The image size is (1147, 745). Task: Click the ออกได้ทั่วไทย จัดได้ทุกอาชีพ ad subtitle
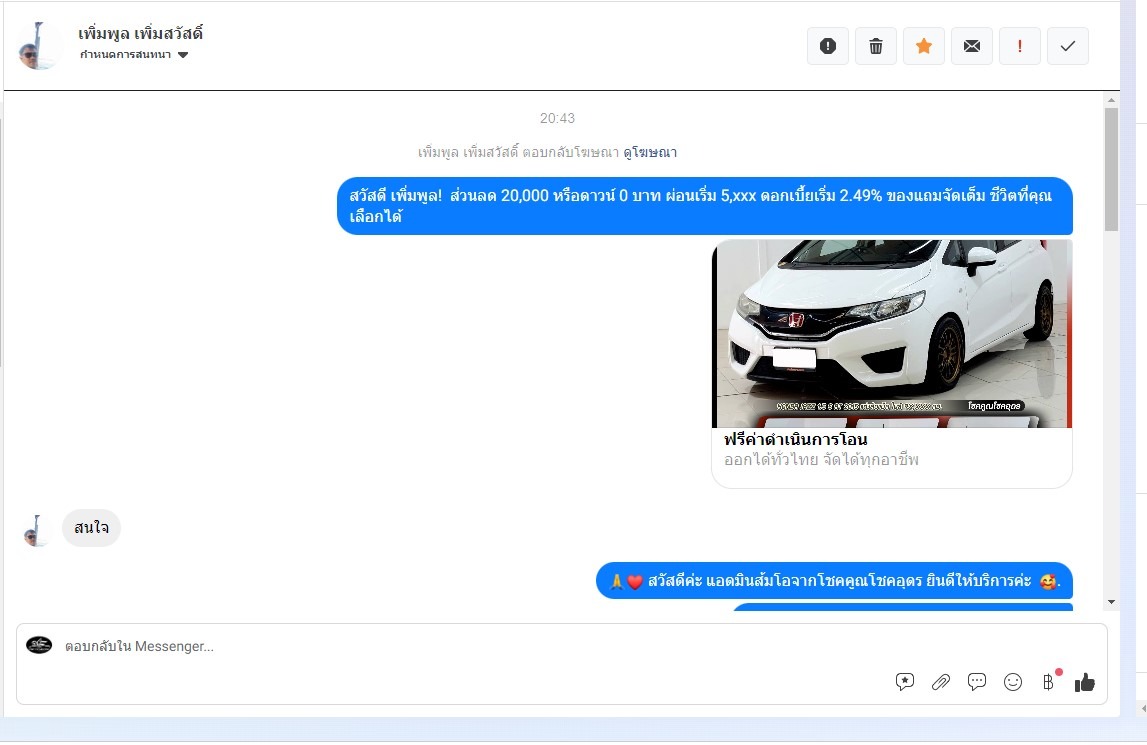(x=821, y=460)
